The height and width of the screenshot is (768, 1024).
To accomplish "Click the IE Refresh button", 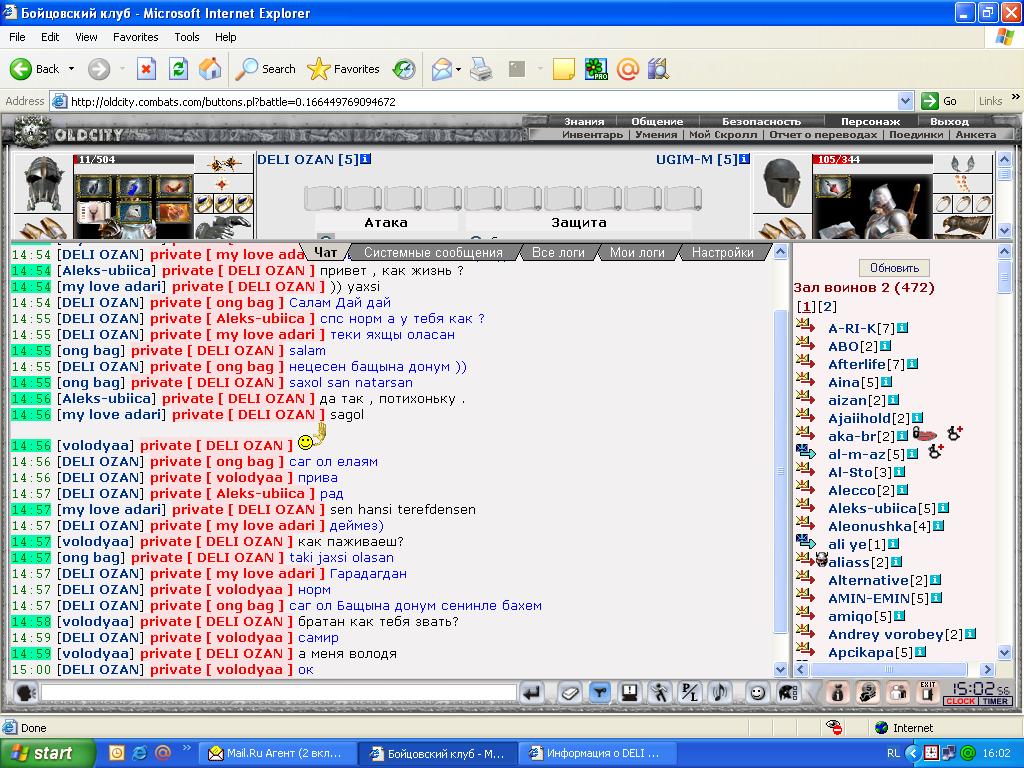I will [178, 69].
